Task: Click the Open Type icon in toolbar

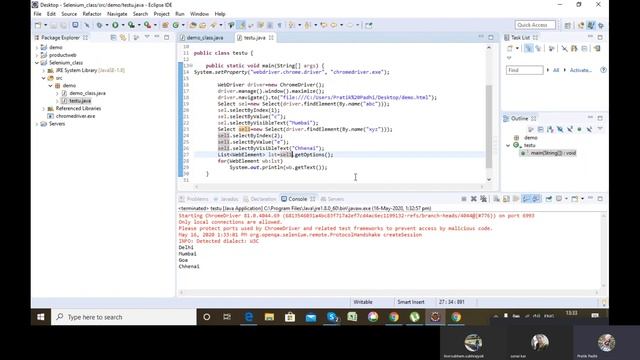Action: [193, 25]
